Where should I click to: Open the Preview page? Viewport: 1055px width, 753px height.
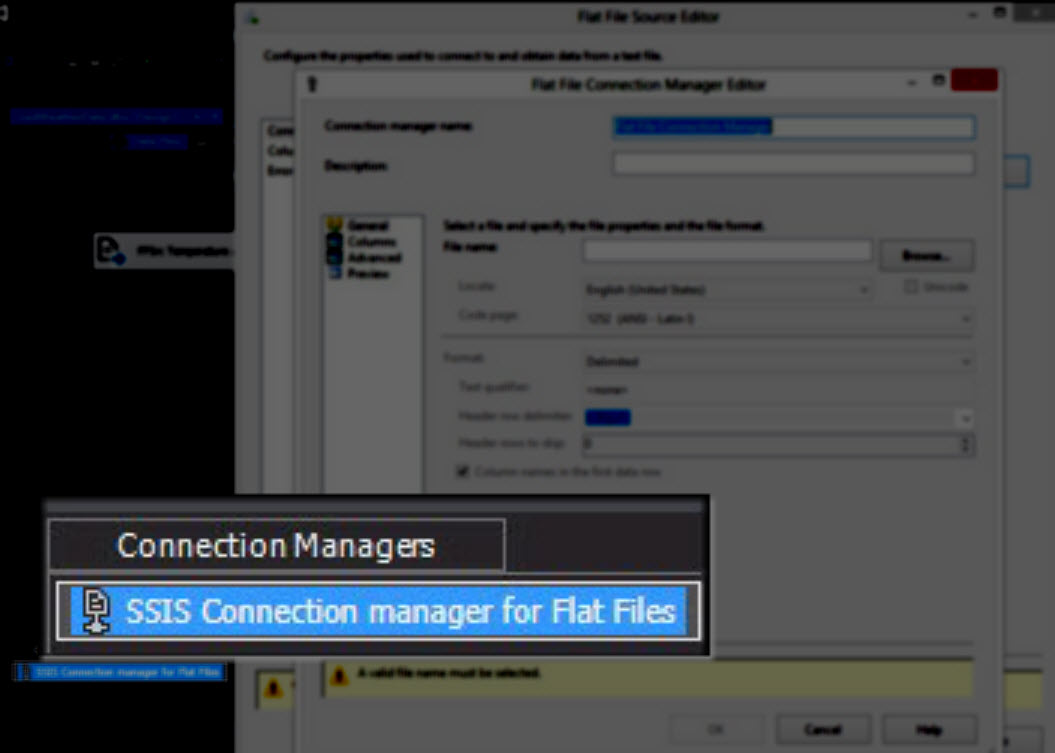click(x=368, y=273)
